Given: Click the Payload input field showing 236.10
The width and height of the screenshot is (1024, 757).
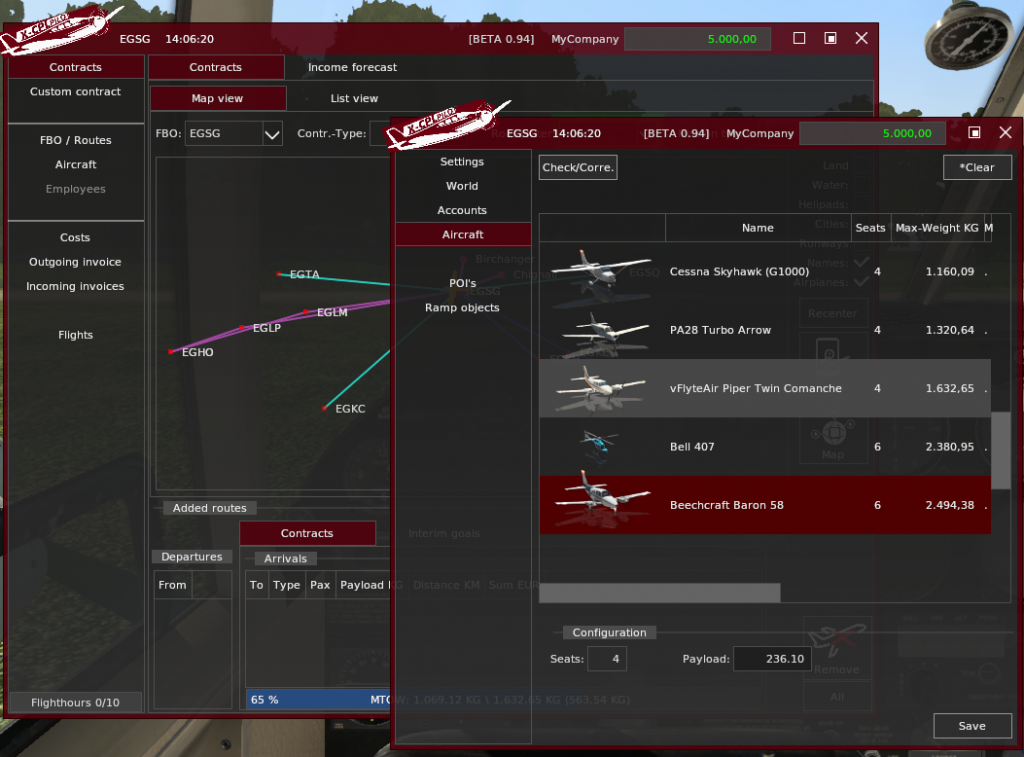Looking at the screenshot, I should [772, 658].
